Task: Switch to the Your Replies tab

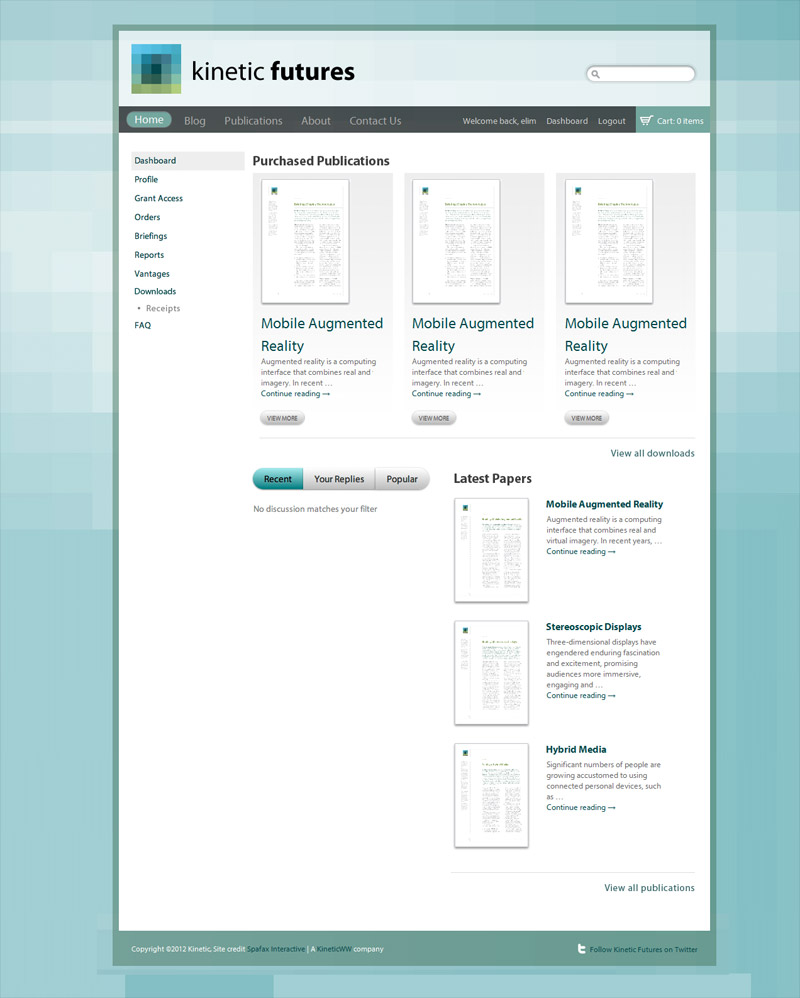Action: 339,479
